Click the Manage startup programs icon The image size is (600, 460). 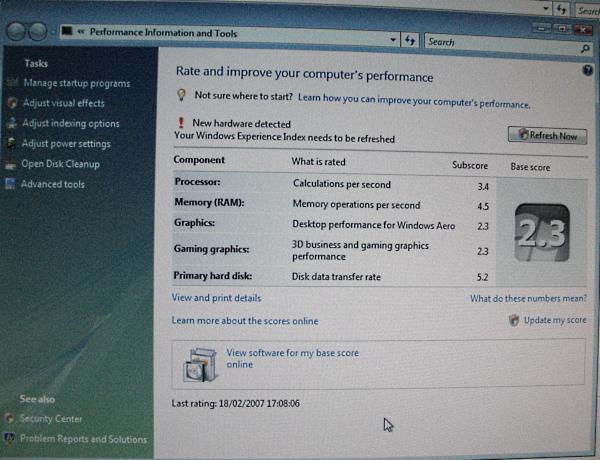(x=12, y=82)
